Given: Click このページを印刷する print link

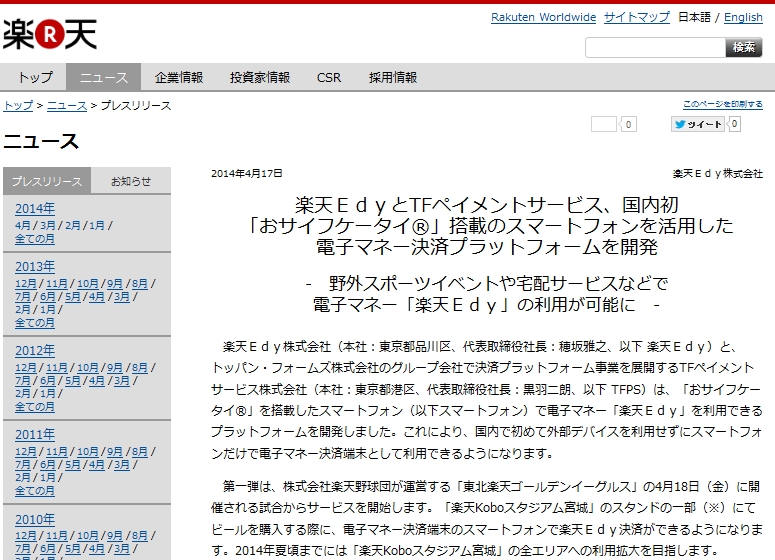Looking at the screenshot, I should [x=722, y=104].
